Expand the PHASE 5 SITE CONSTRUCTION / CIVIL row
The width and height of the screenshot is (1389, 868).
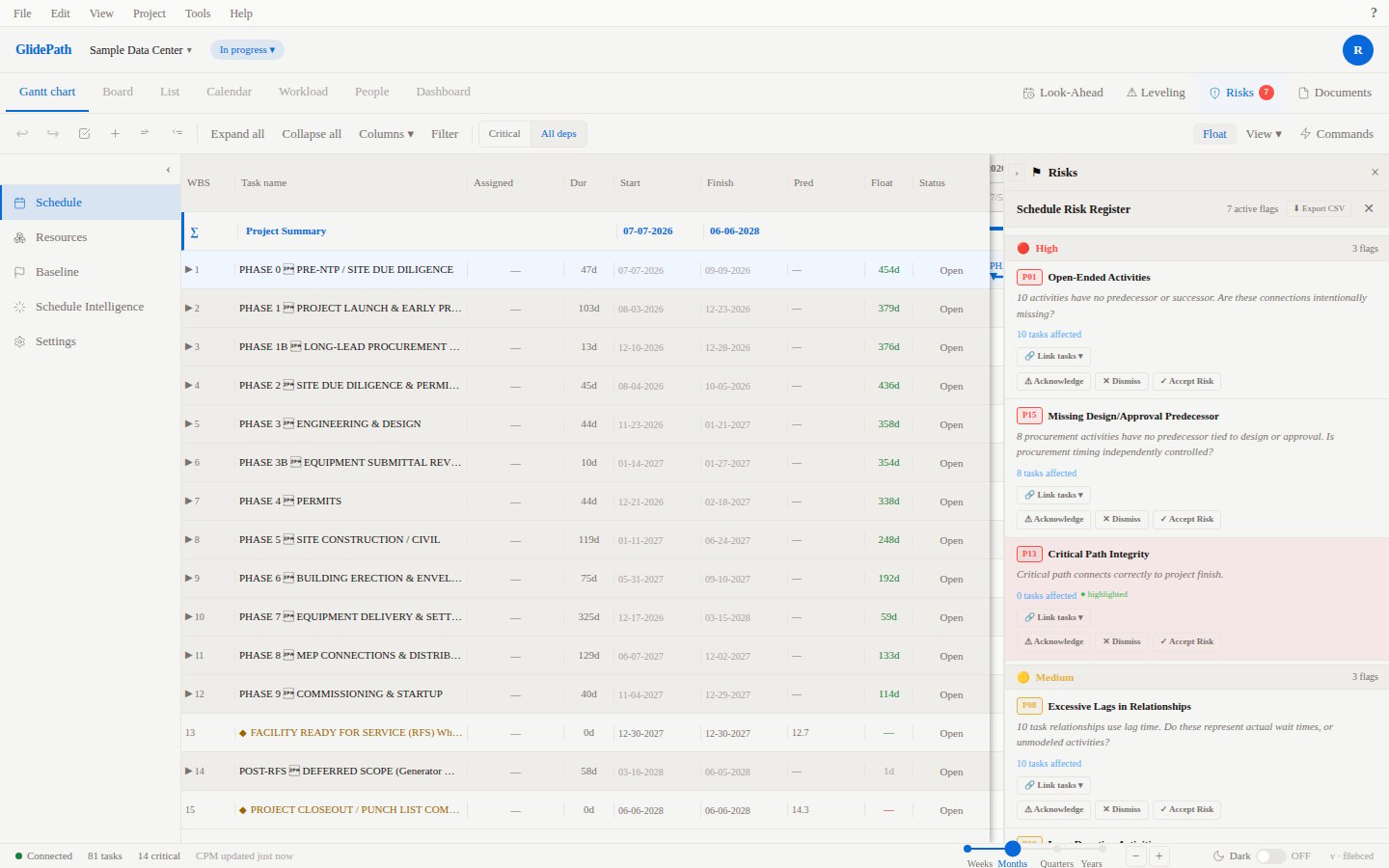[x=189, y=539]
